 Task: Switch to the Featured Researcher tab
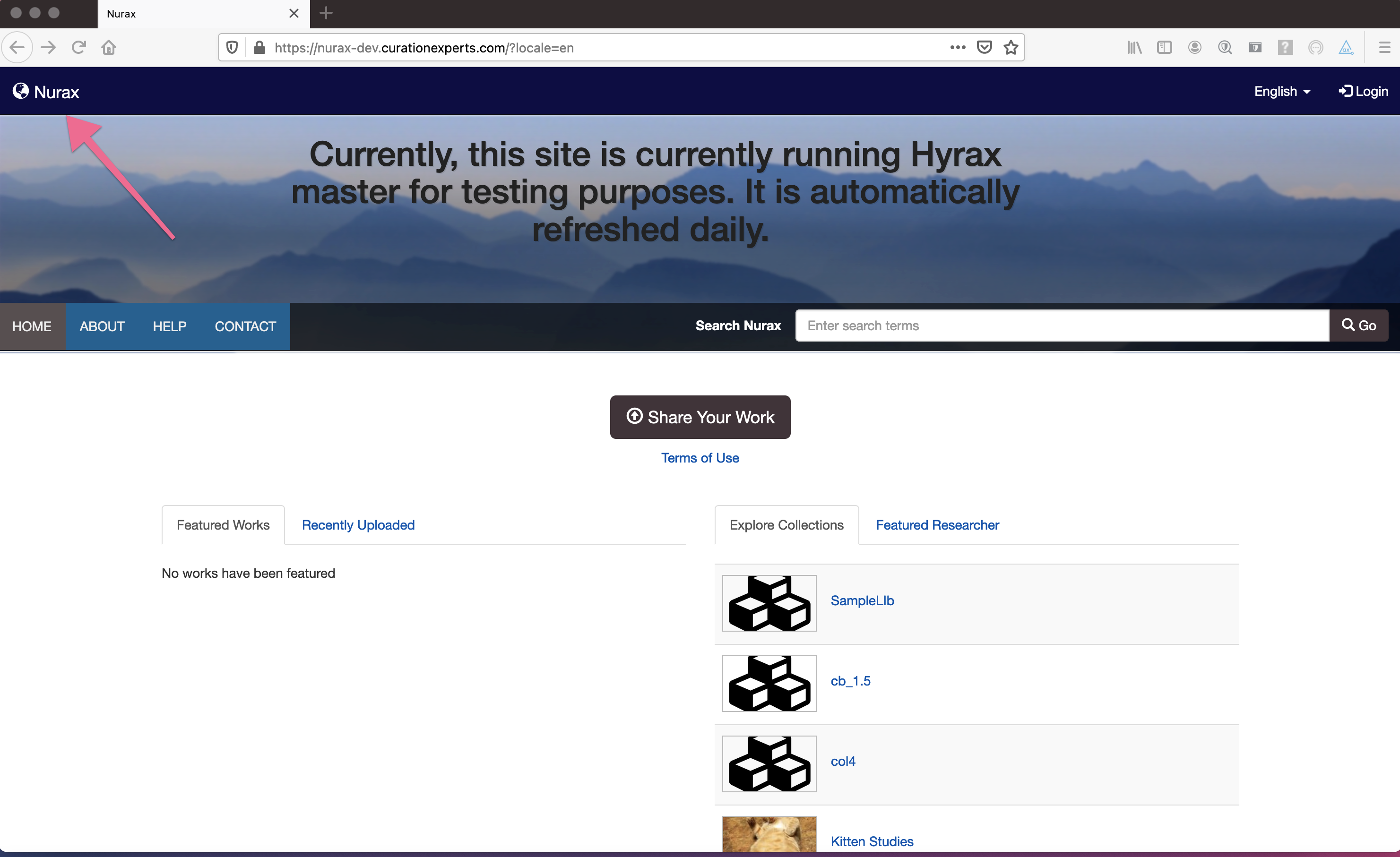click(x=937, y=525)
